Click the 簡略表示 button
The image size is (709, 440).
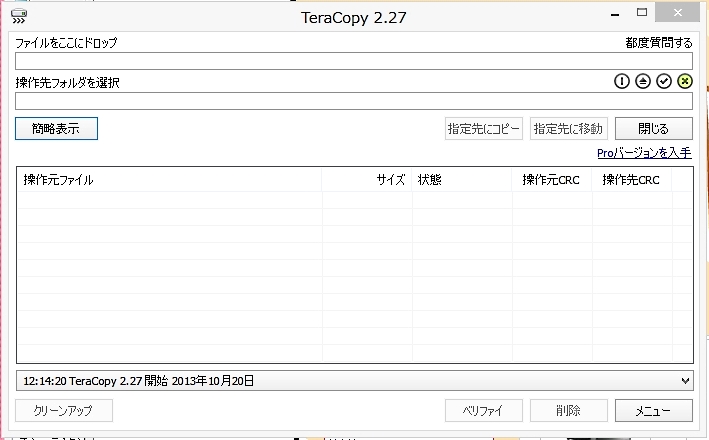point(57,129)
